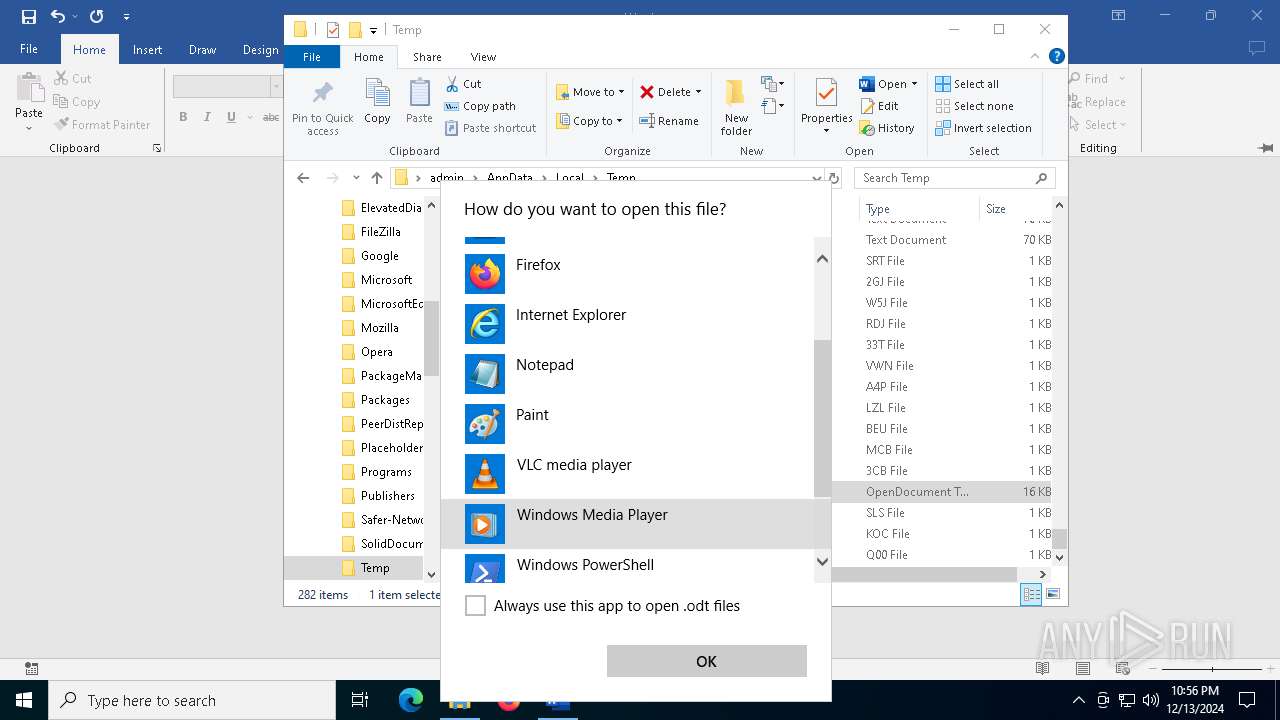Select the Mozilla folder in tree
The image size is (1280, 720).
tap(369, 328)
